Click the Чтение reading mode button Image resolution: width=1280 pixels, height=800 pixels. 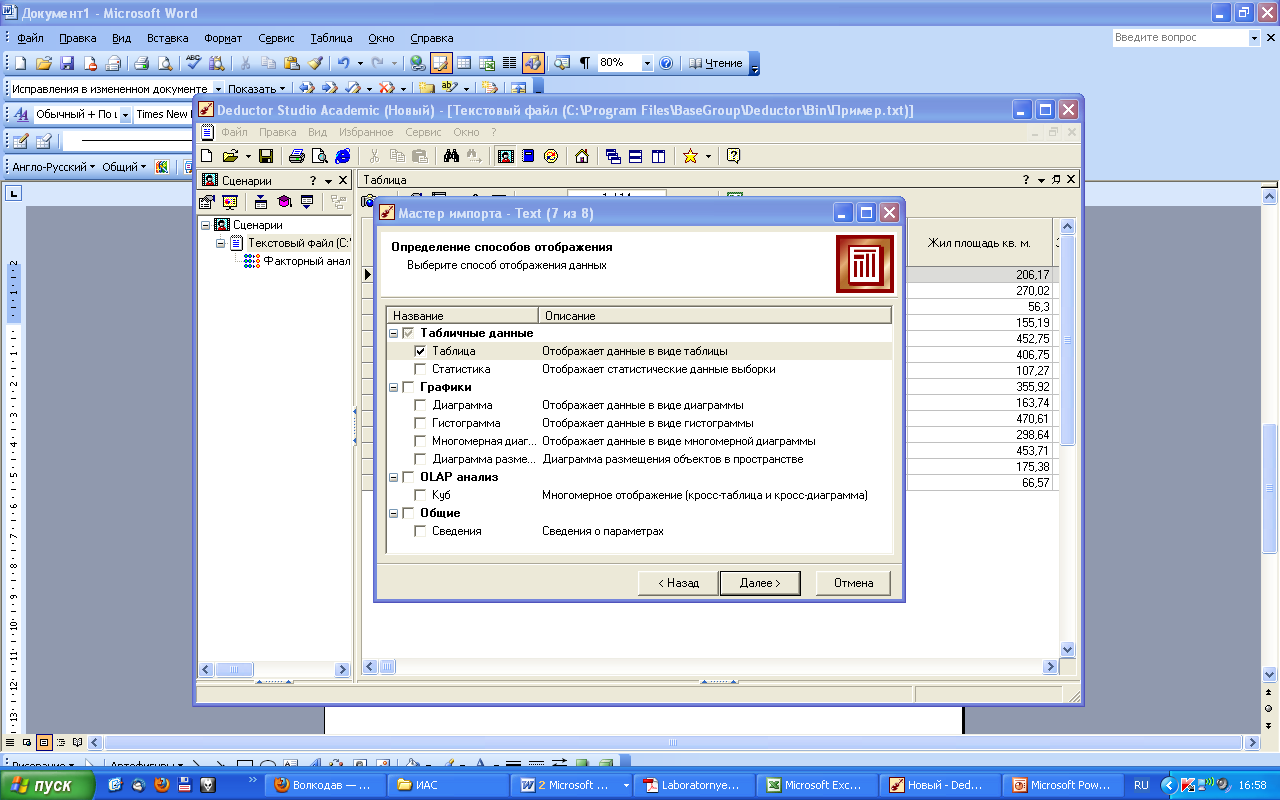pos(716,63)
